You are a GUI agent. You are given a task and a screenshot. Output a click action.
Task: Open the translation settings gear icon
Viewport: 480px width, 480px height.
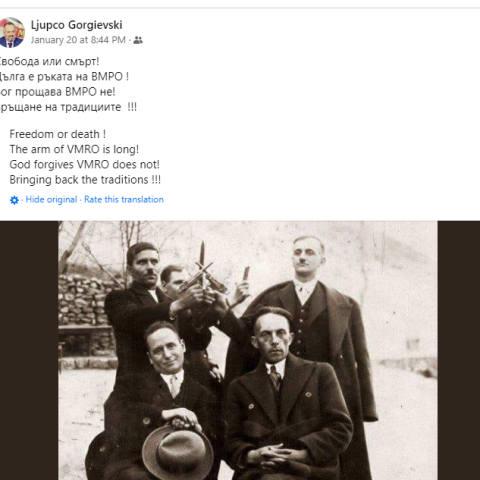pos(14,200)
